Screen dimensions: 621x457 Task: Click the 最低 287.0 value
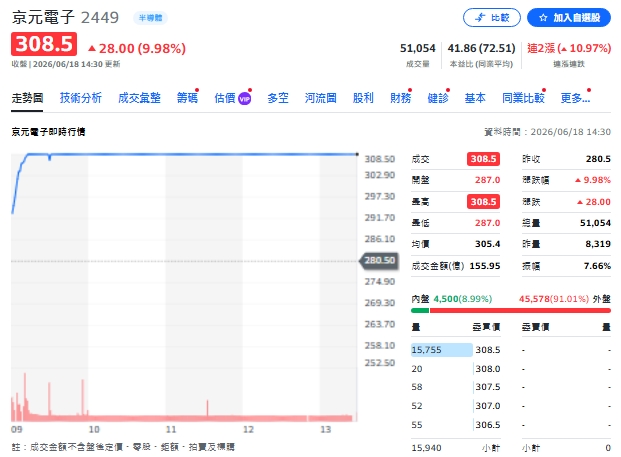pyautogui.click(x=488, y=223)
